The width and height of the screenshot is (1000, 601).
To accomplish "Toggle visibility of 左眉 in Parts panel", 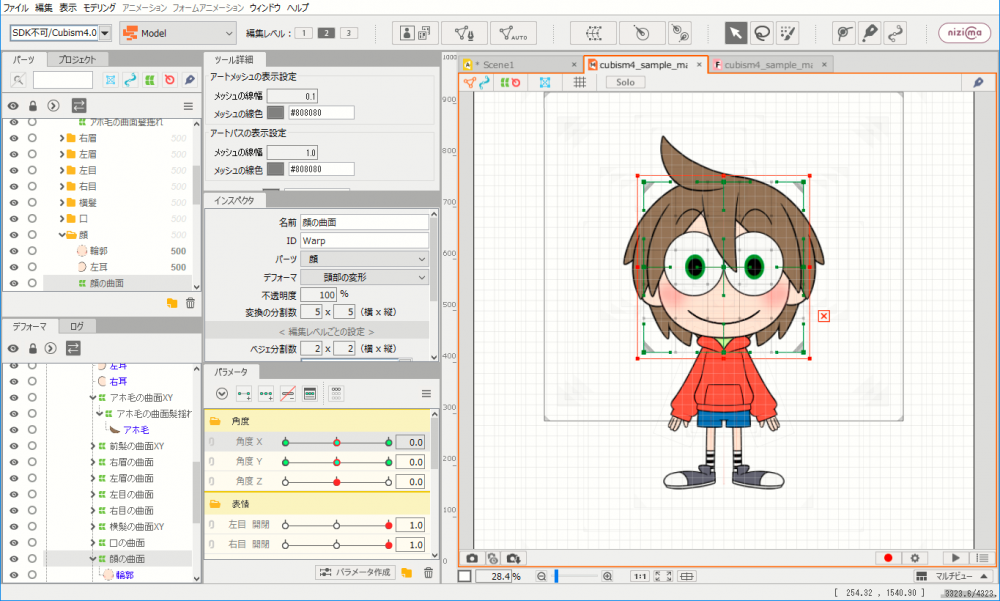I will 13,154.
